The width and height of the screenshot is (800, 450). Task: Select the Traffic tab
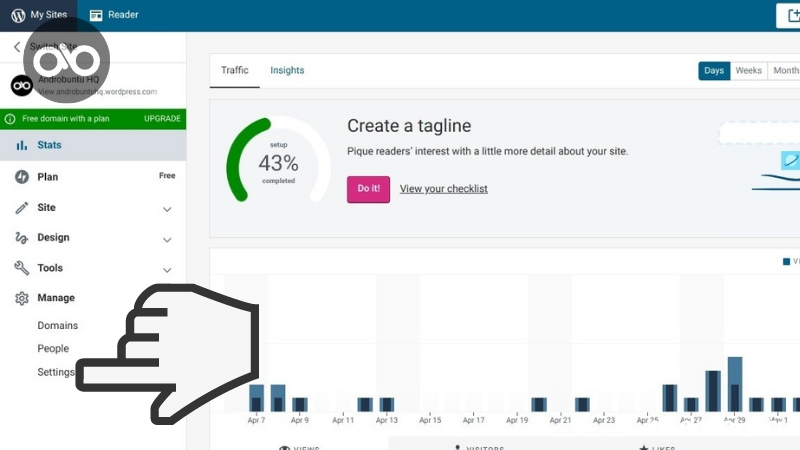[234, 71]
